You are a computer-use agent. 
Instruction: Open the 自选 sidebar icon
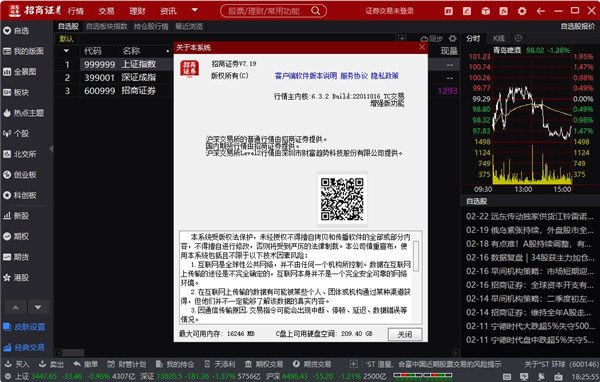click(7, 31)
